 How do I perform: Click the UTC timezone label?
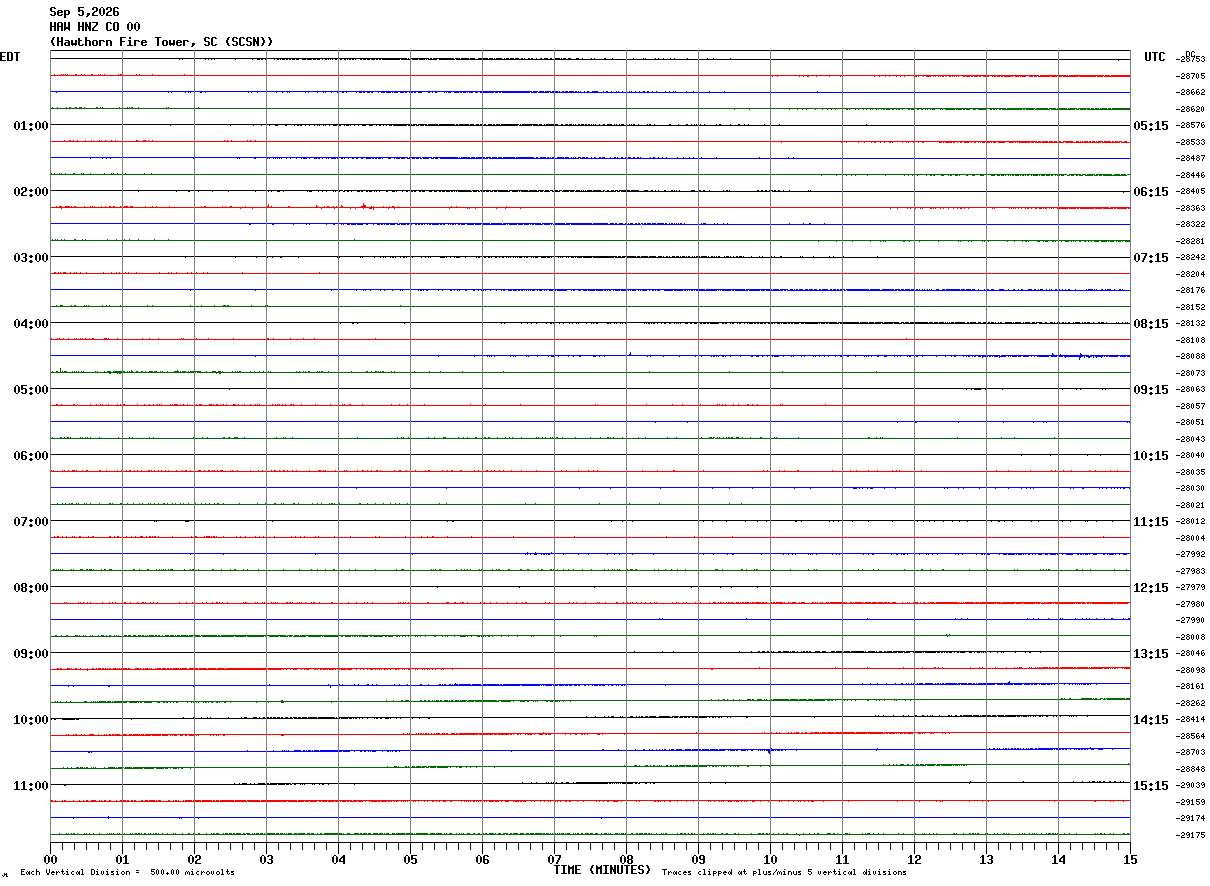pos(1155,57)
